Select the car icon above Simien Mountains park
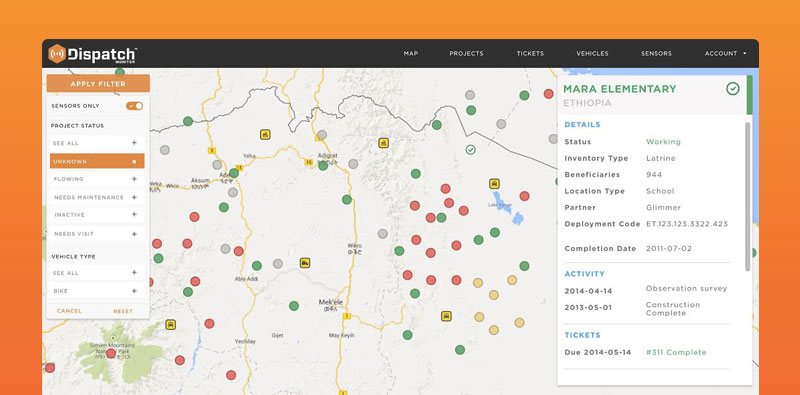 (170, 325)
